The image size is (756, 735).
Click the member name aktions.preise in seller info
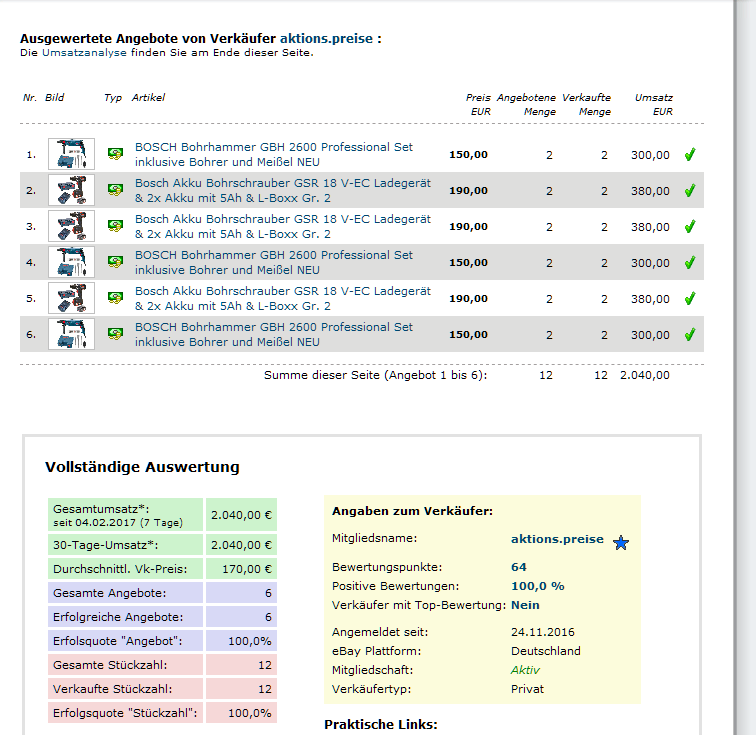[557, 539]
